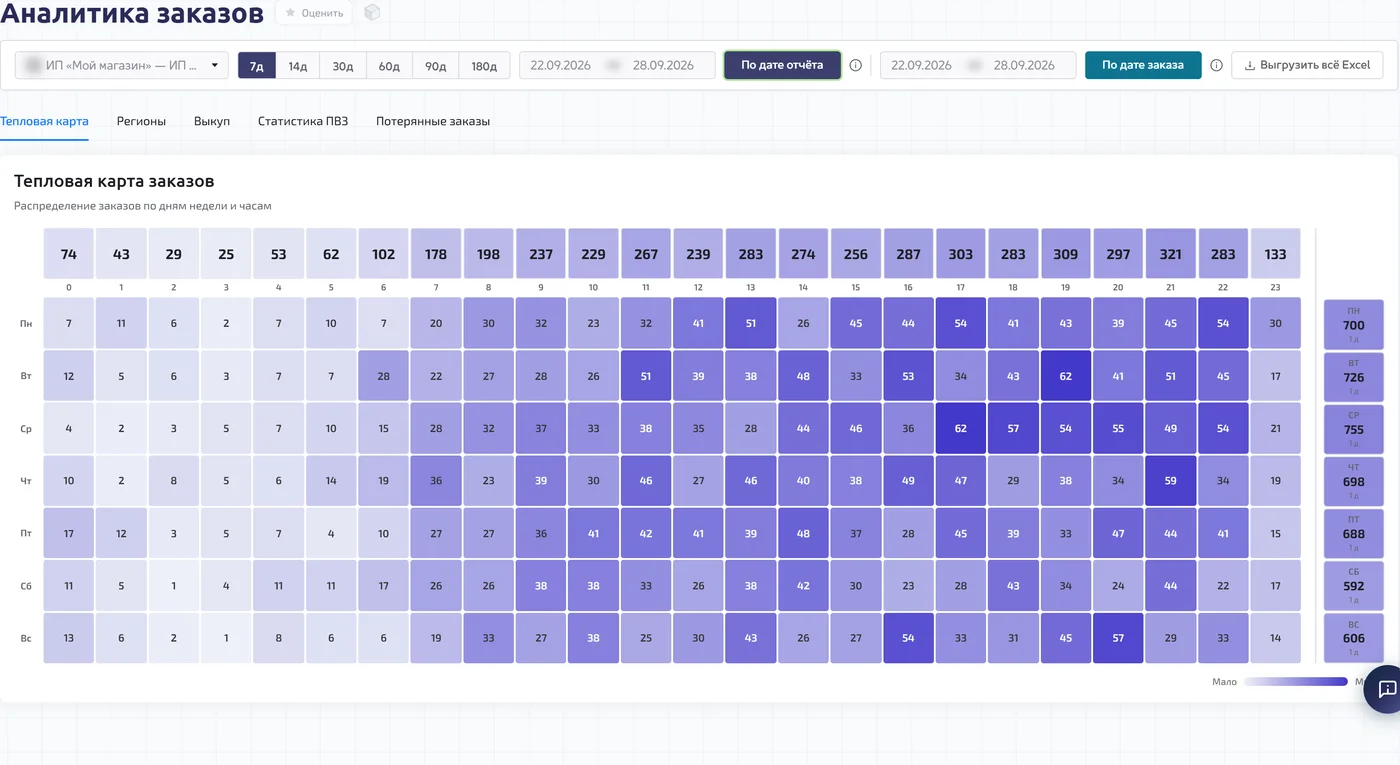The width and height of the screenshot is (1400, 765).
Task: Click the ВС 606 daily total card
Action: [1354, 638]
